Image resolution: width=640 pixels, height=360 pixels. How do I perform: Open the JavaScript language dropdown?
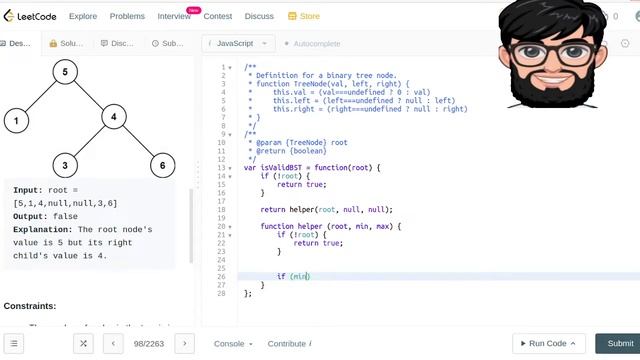click(238, 43)
